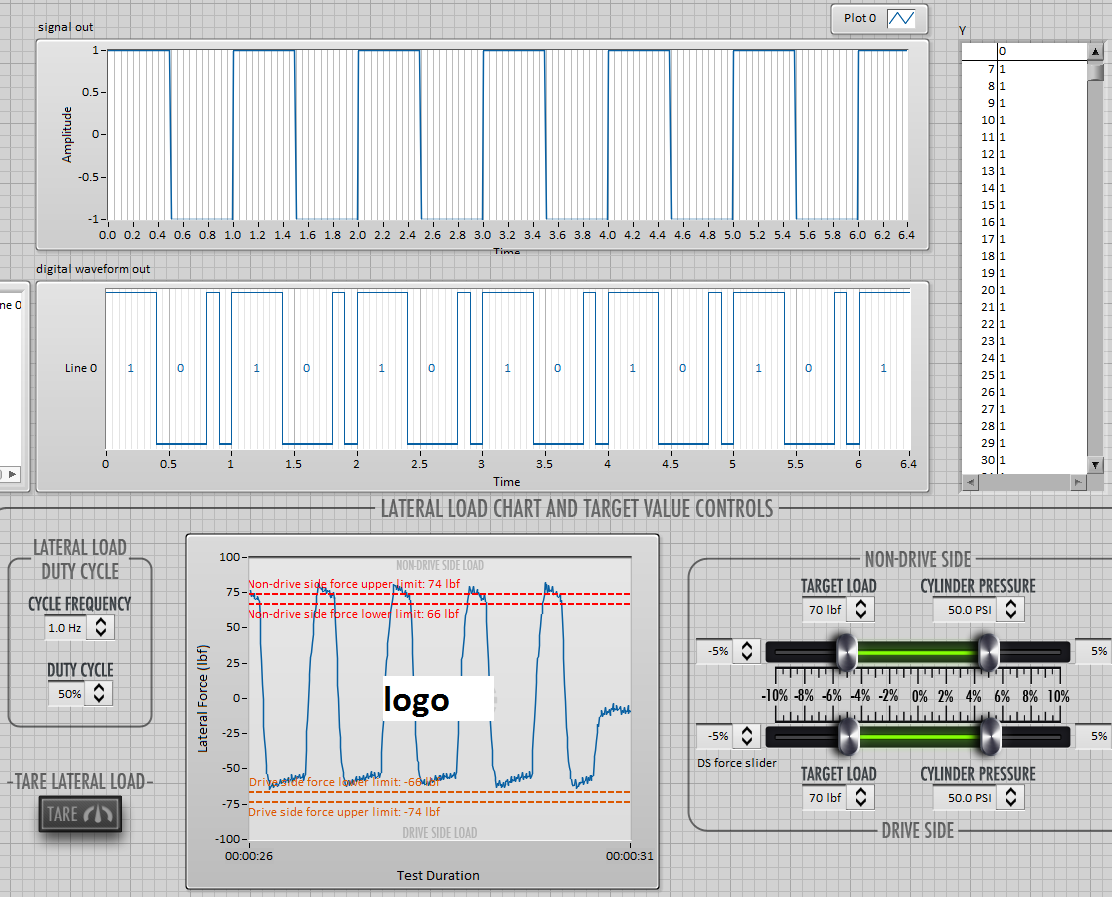Click the DS force slider 5% upper limit field
1112x897 pixels.
[1095, 736]
